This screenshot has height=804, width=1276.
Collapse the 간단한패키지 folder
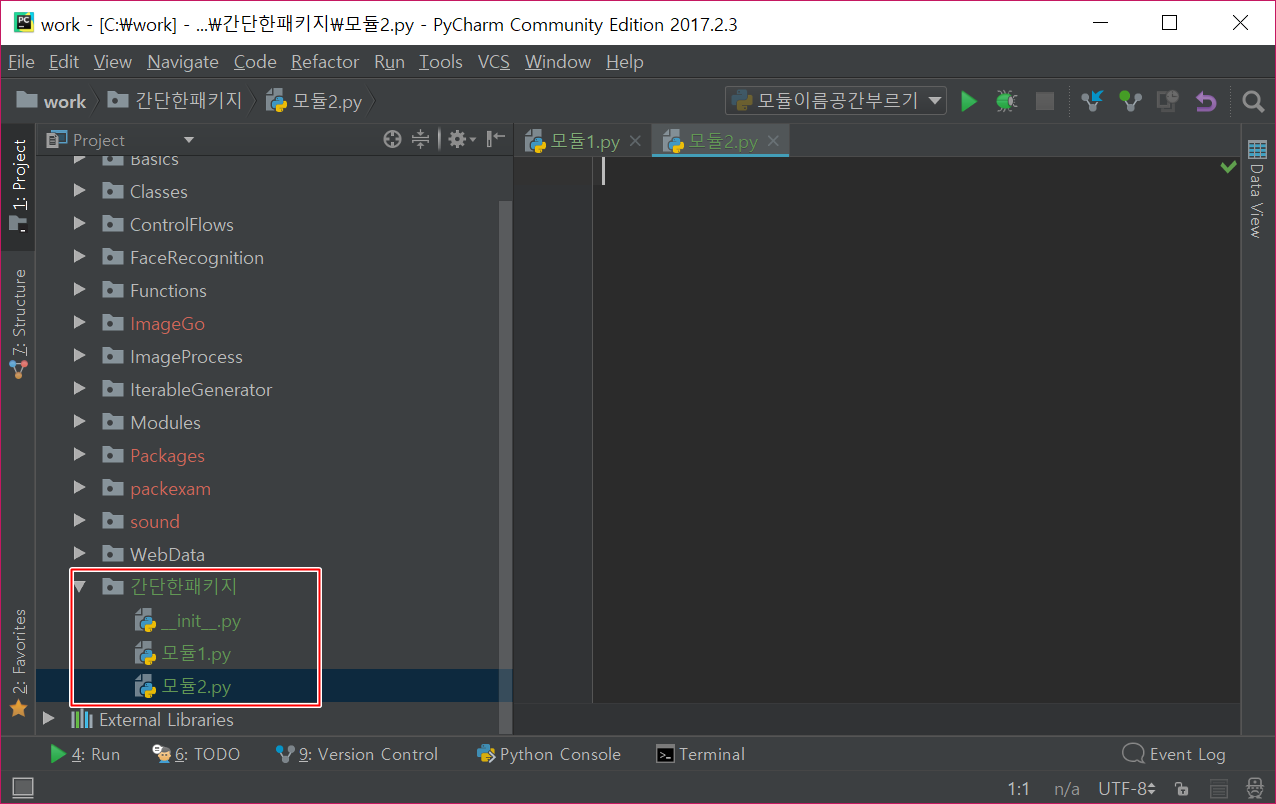click(80, 587)
